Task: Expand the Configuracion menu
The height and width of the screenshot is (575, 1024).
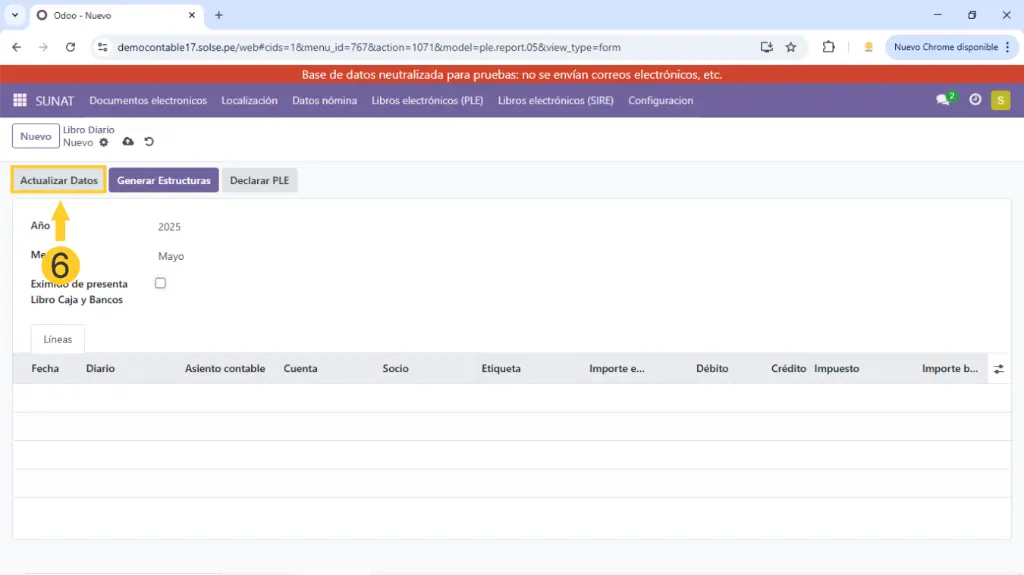Action: tap(660, 100)
